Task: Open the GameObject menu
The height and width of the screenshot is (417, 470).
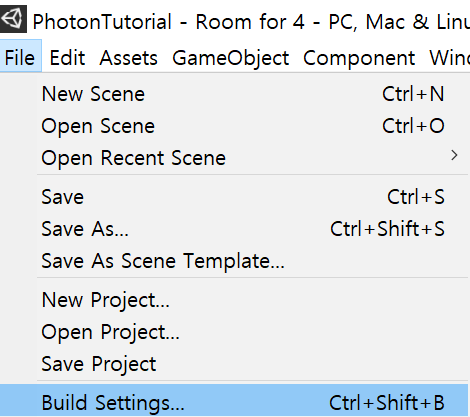Action: click(230, 59)
